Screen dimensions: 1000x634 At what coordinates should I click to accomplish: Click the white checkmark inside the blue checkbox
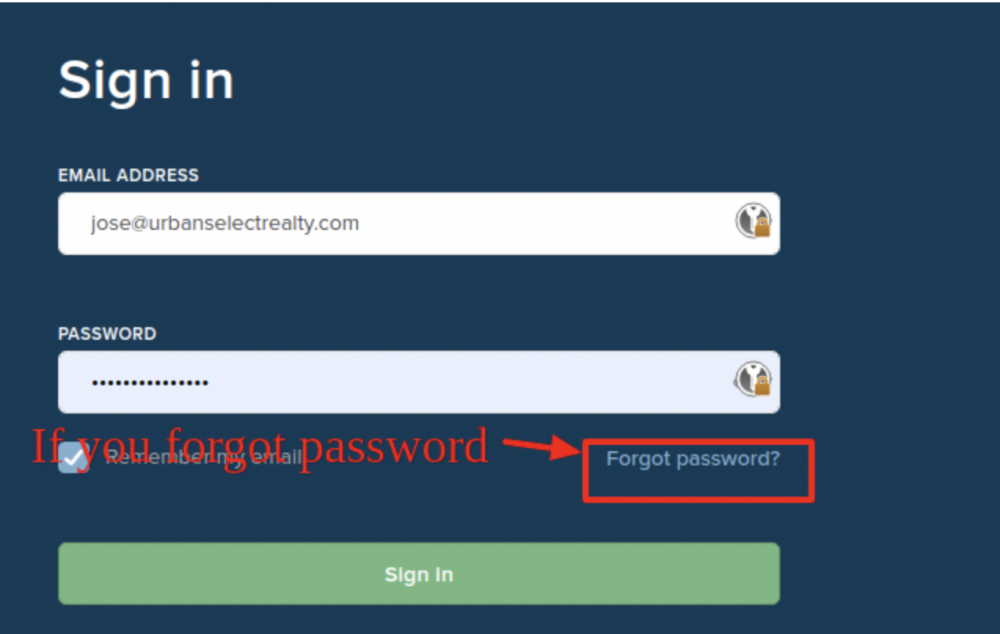pos(73,457)
